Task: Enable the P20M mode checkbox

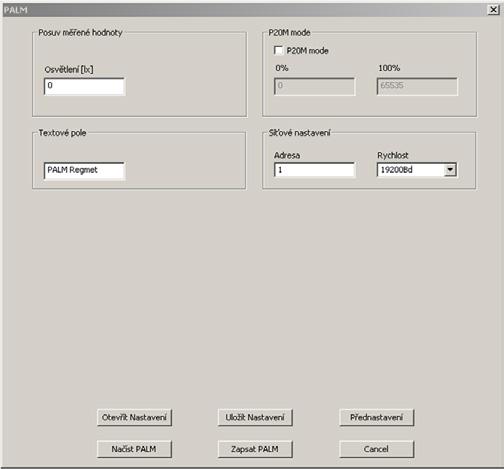Action: point(278,50)
